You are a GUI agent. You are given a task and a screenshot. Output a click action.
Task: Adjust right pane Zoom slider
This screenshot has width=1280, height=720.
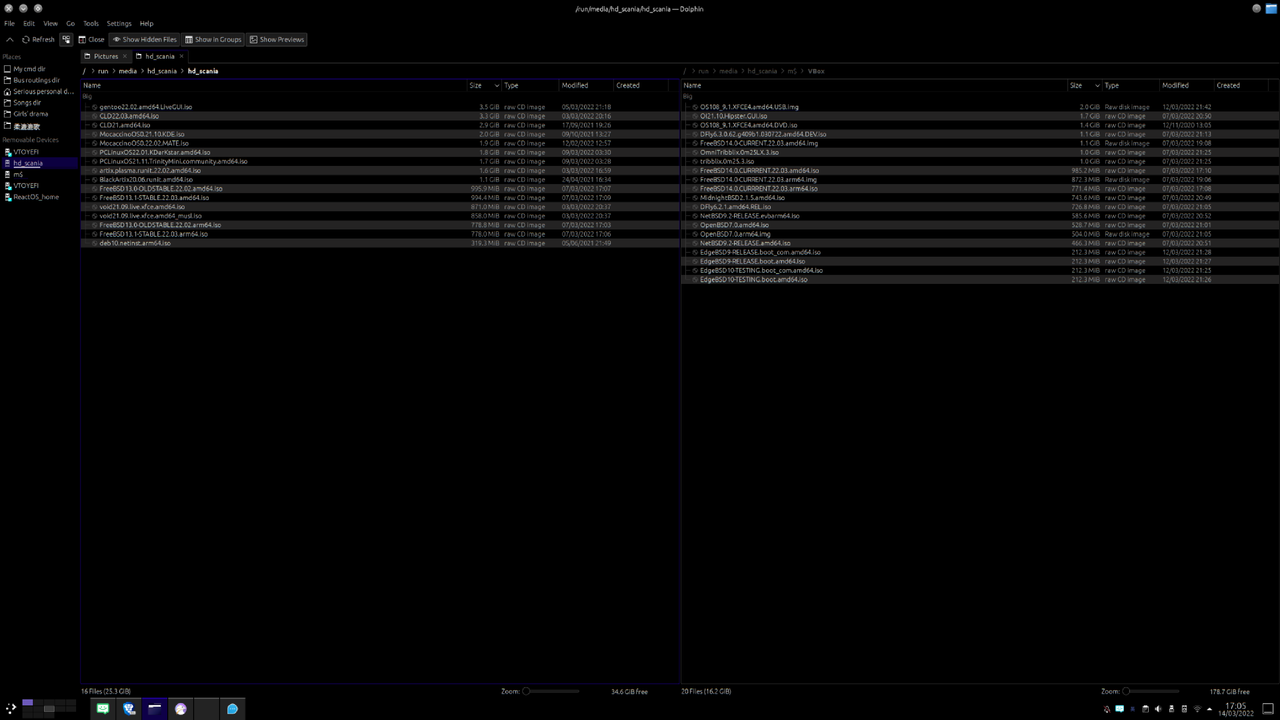pyautogui.click(x=1151, y=691)
